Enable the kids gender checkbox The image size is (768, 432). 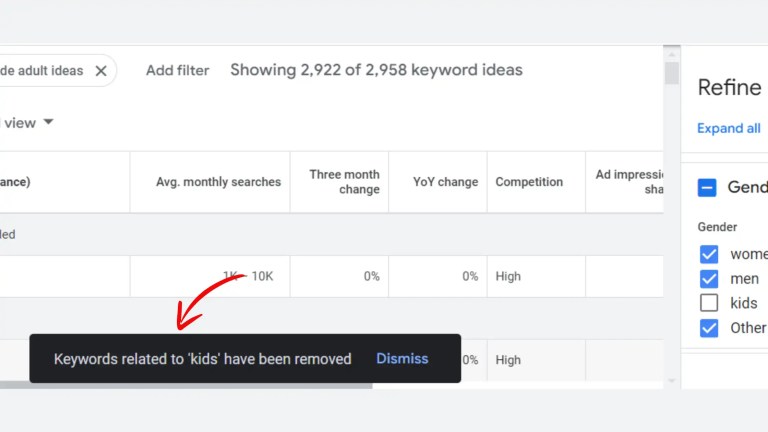(709, 303)
